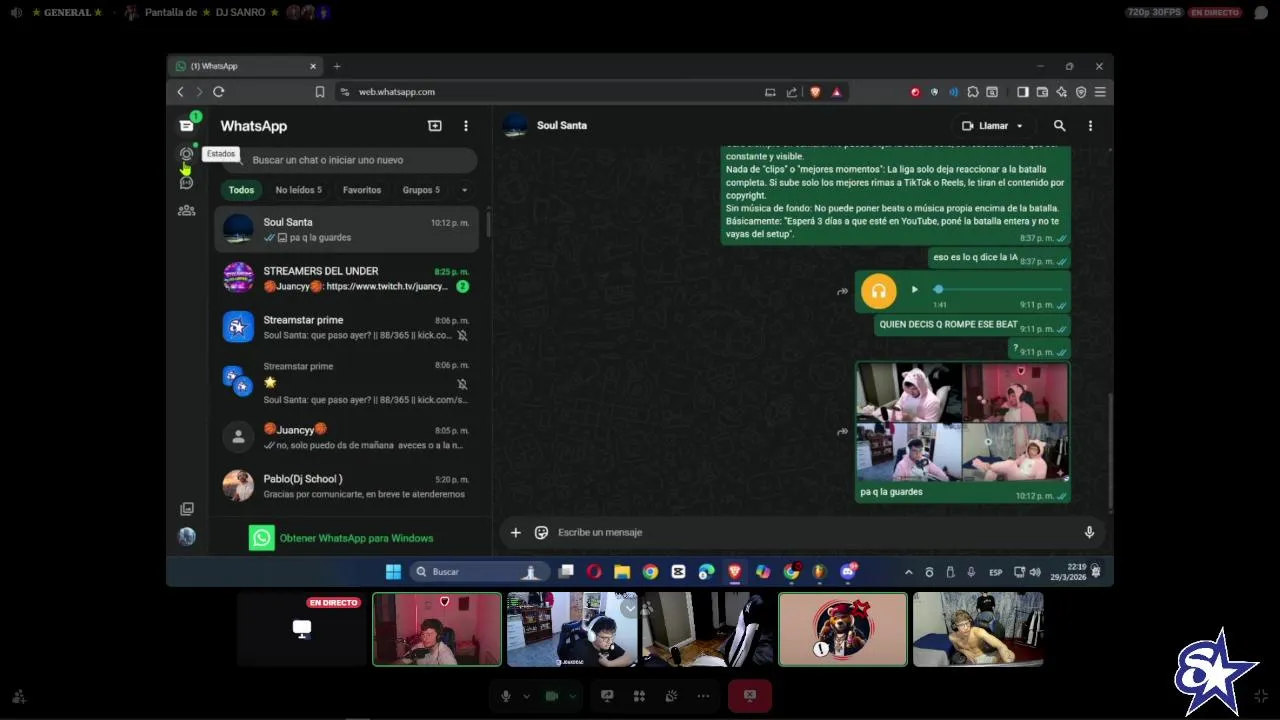1280x720 pixels.
Task: Open the Soul Santa contact header
Action: pyautogui.click(x=562, y=126)
